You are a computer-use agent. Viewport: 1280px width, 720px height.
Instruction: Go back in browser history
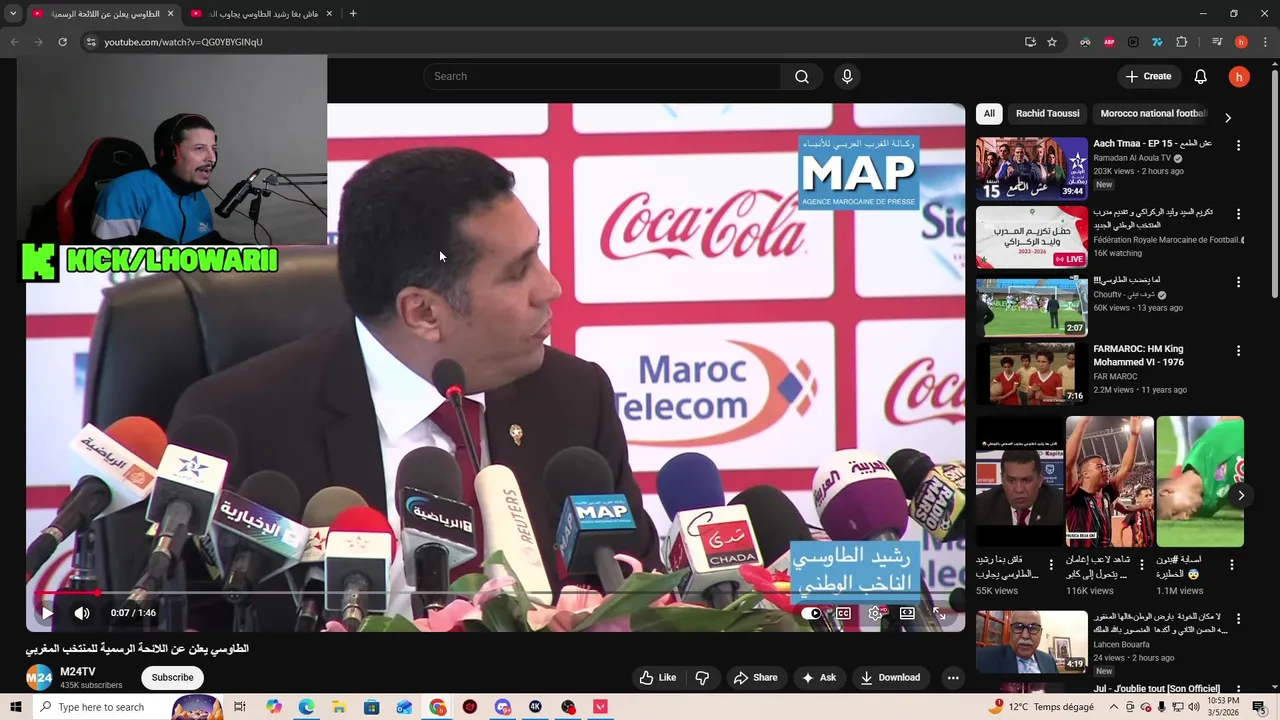(14, 42)
